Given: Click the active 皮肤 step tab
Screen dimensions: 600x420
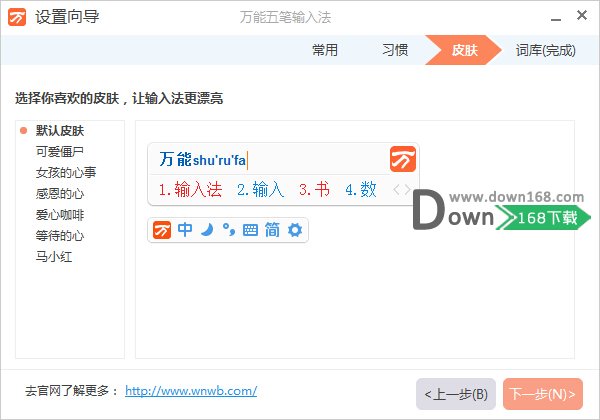Looking at the screenshot, I should [x=463, y=50].
